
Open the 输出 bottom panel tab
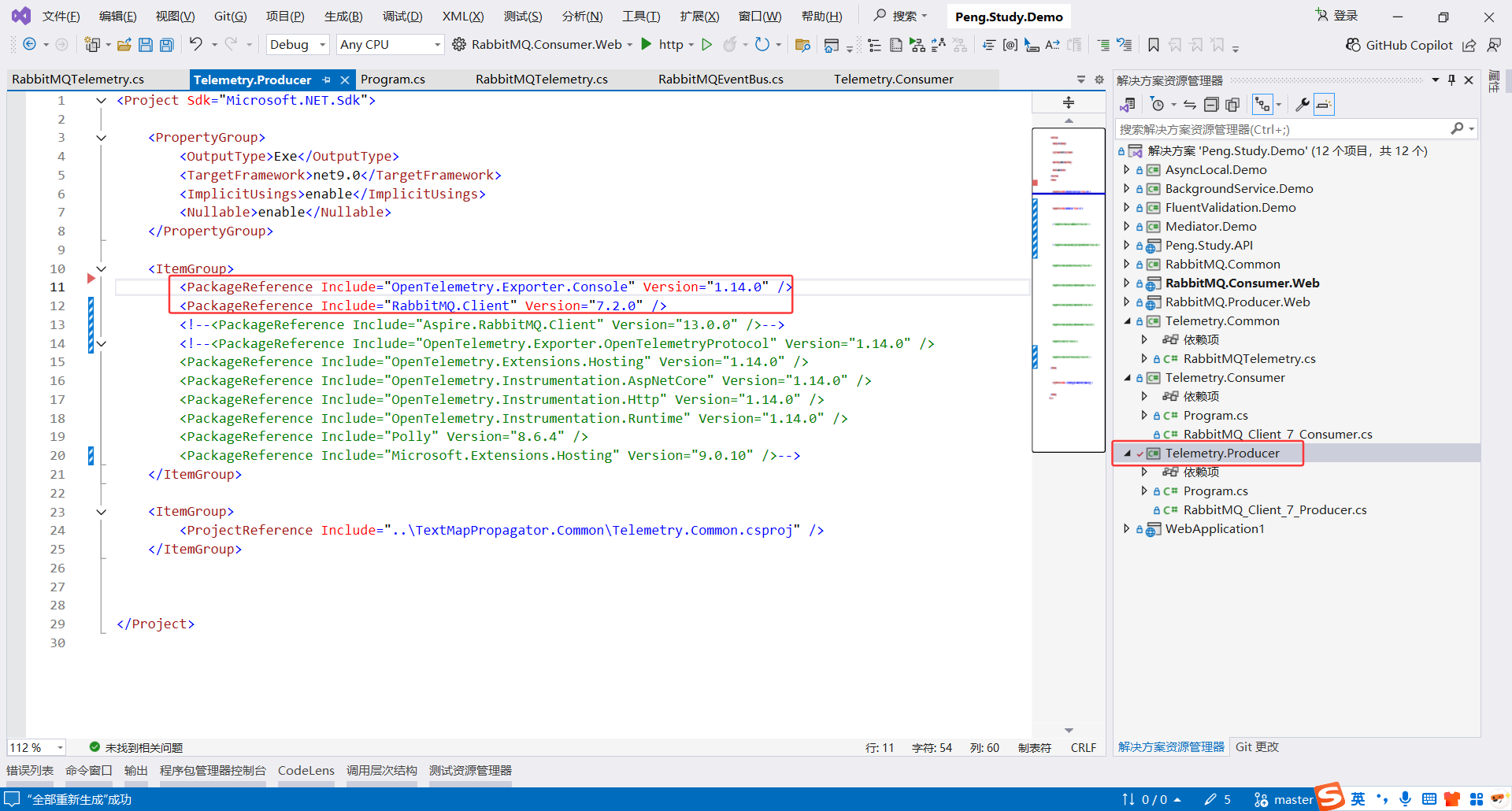coord(136,771)
